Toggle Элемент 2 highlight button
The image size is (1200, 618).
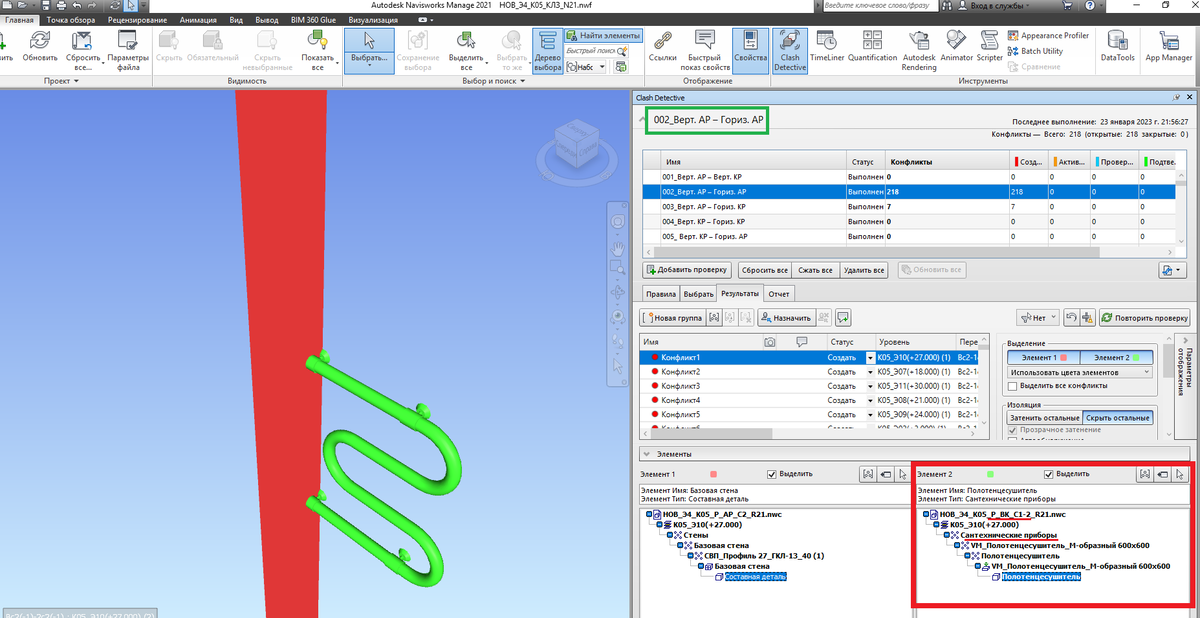pos(1116,357)
